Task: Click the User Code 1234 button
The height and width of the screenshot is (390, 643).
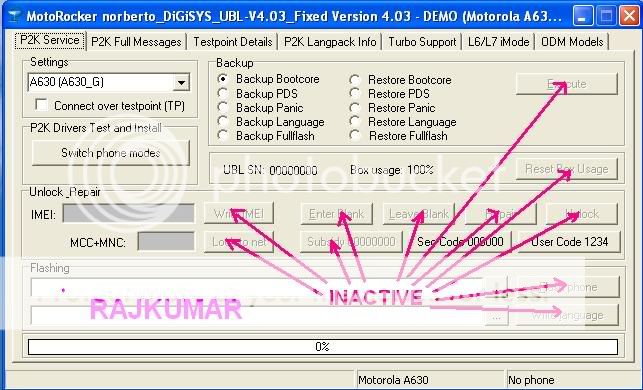Action: 569,242
